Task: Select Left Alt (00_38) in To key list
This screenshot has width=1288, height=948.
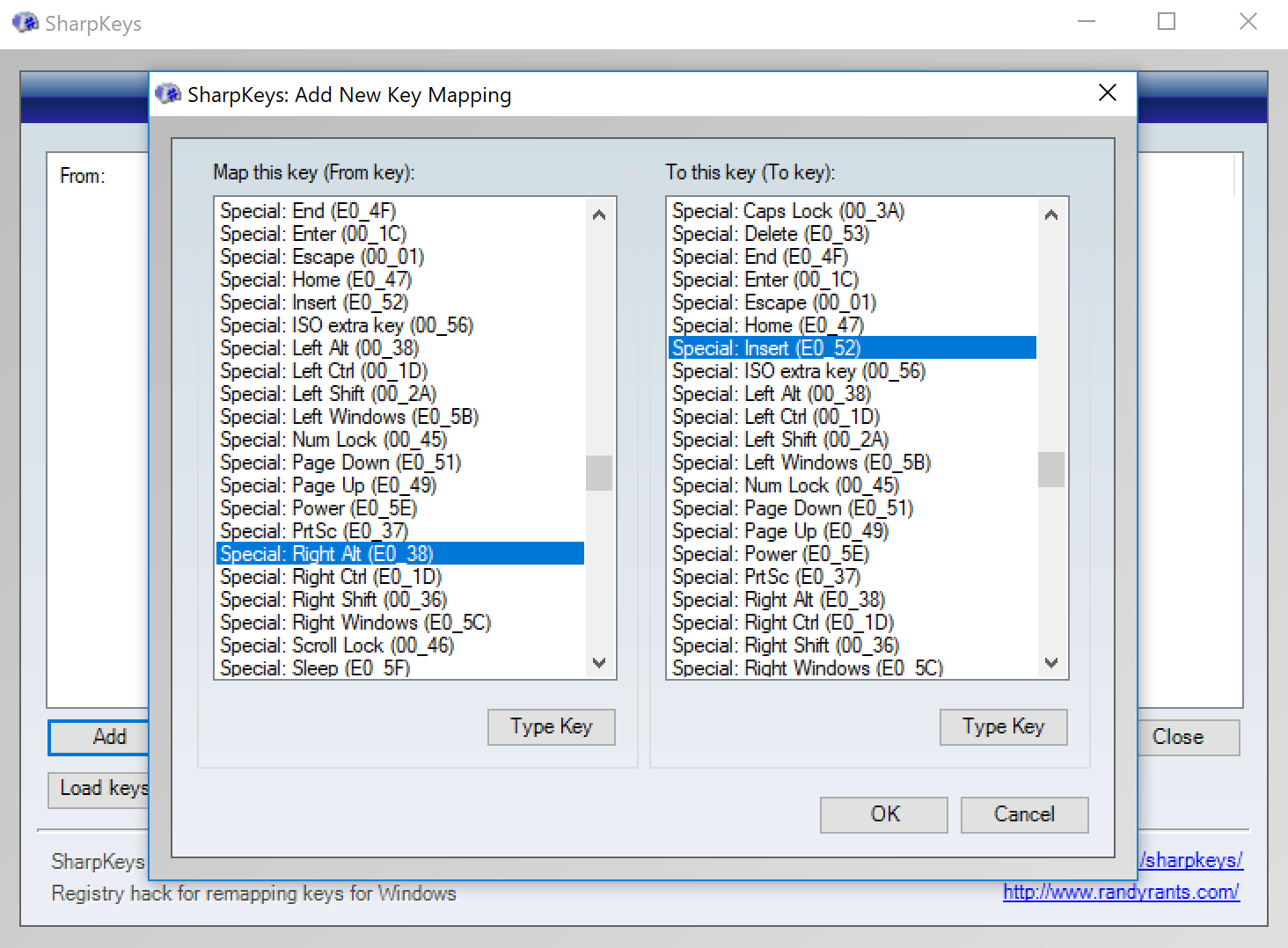Action: coord(853,394)
